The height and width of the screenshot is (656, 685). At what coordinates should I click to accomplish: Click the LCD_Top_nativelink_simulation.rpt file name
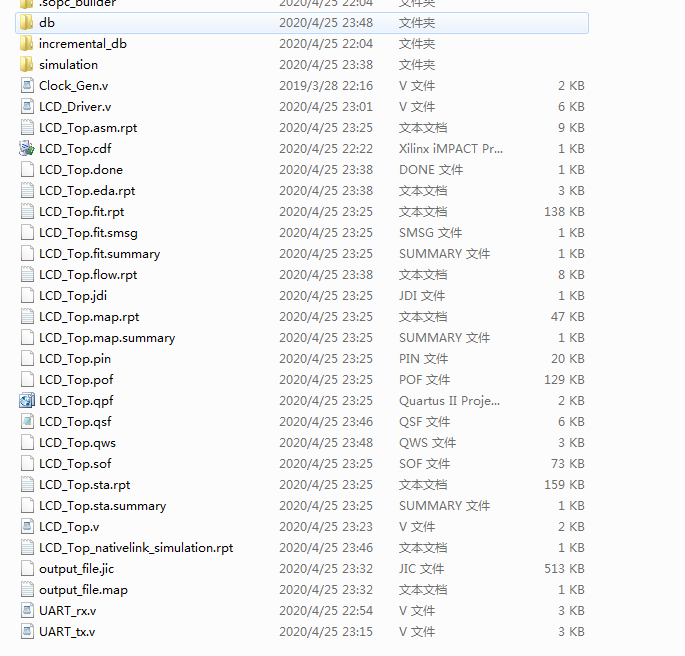pyautogui.click(x=136, y=547)
